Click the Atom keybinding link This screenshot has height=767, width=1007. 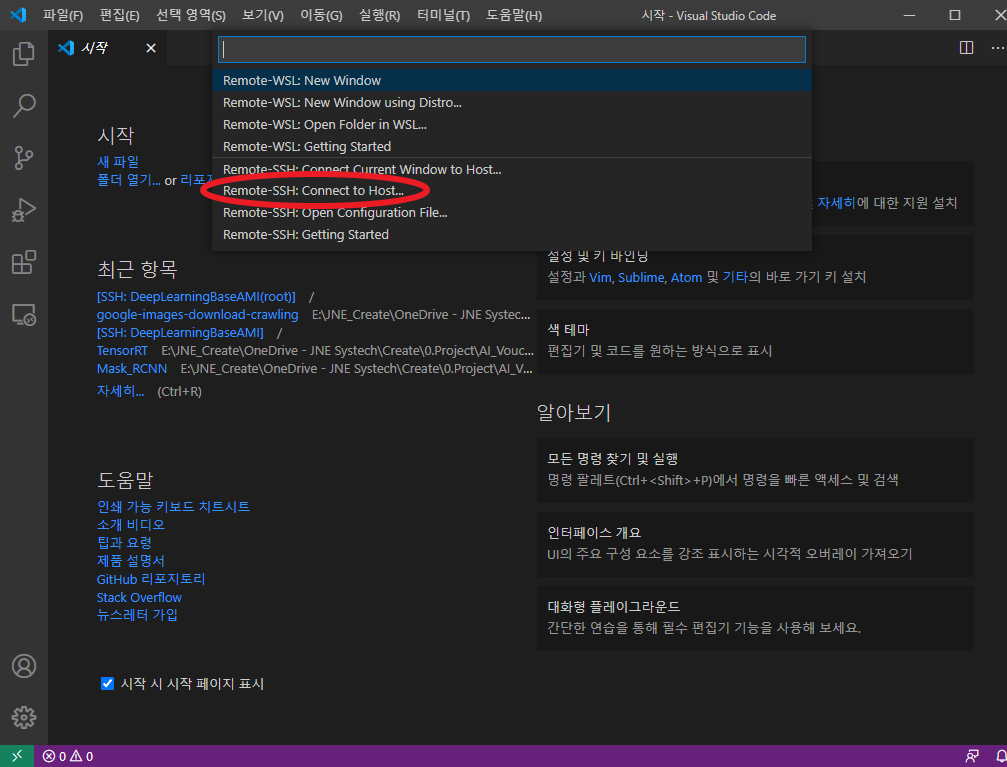(x=687, y=278)
